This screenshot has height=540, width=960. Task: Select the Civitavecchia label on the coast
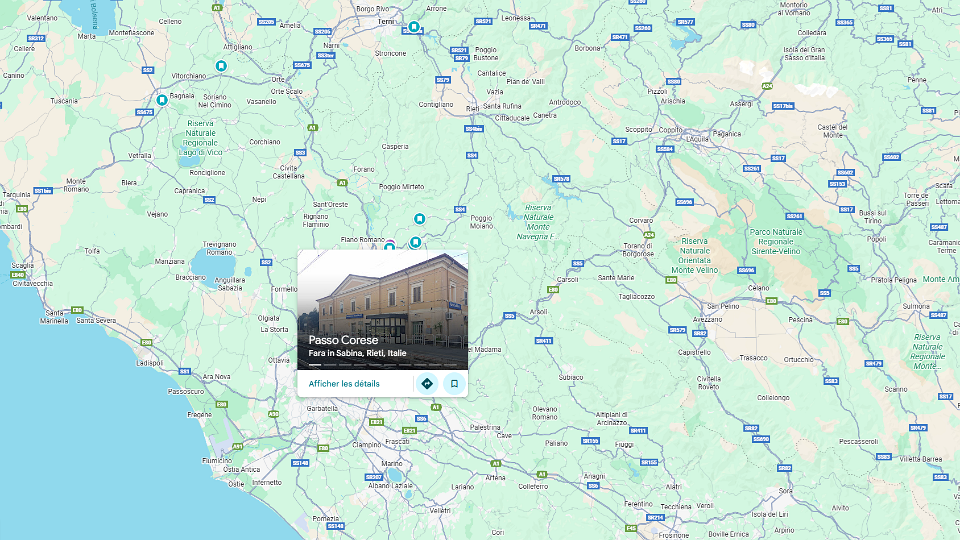coord(32,283)
